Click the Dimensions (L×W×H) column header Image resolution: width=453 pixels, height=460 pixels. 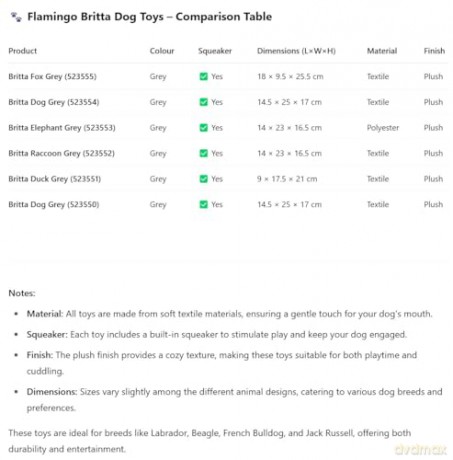pos(296,51)
